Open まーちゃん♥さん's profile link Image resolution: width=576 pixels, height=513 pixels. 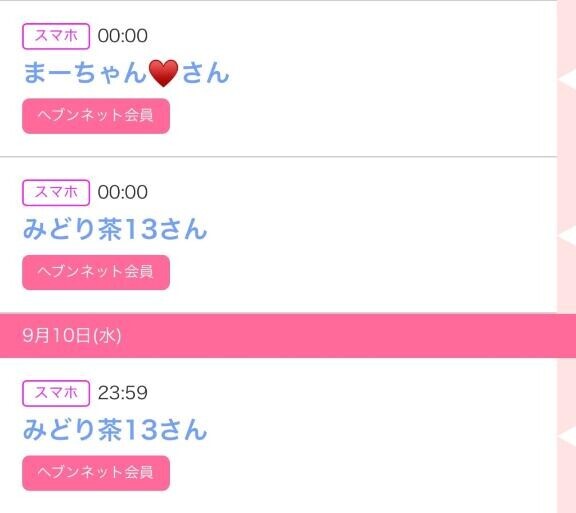[x=126, y=73]
